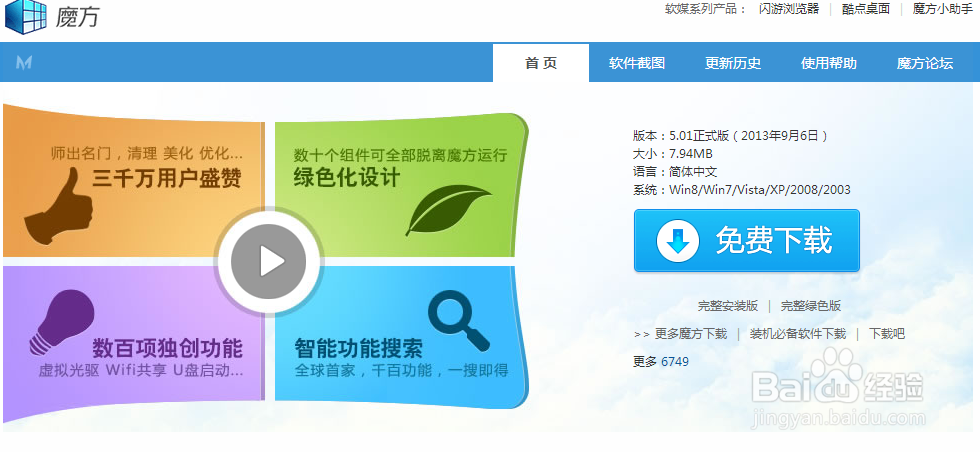Open the 下载吧 link

click(x=887, y=334)
